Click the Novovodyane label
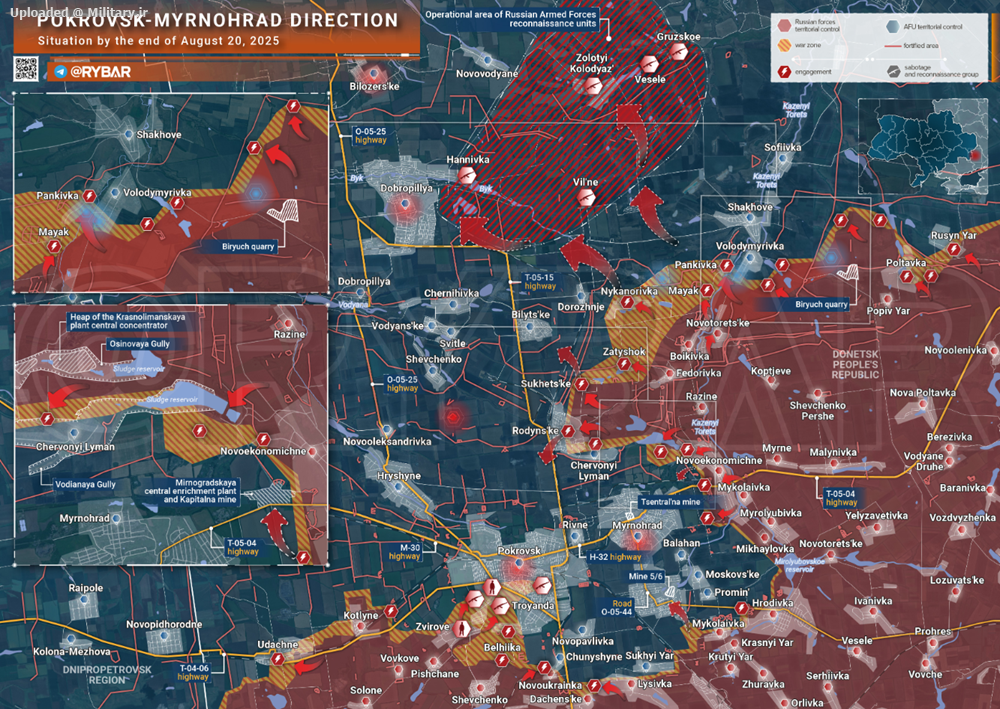Screen dimensions: 1000x709 coord(487,73)
